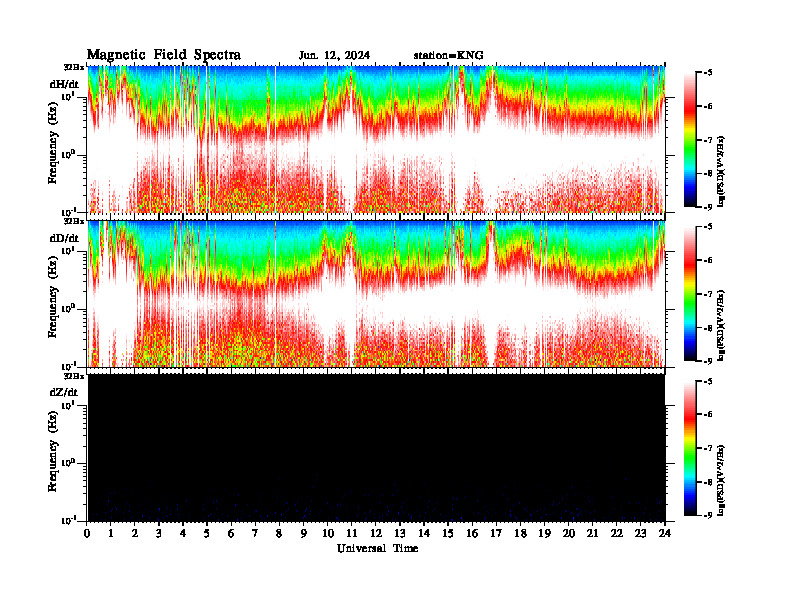
Task: Click the -9 tick on the dH/dt color bar
Action: pos(708,207)
